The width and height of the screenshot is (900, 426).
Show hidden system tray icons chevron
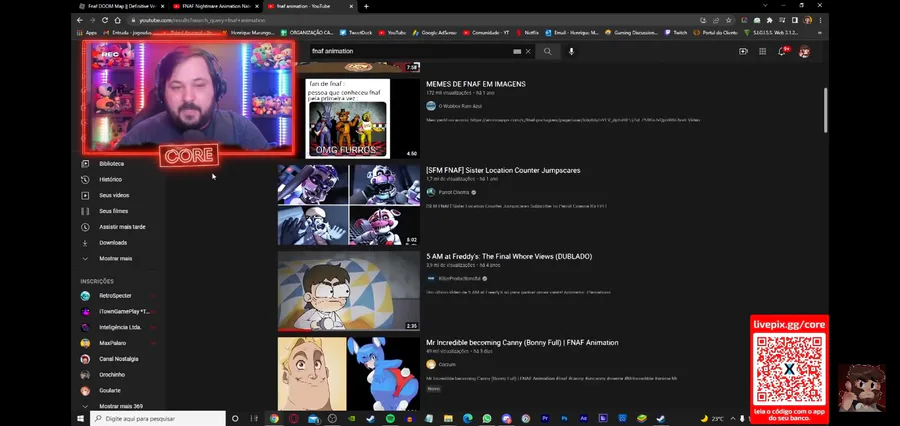pyautogui.click(x=732, y=419)
